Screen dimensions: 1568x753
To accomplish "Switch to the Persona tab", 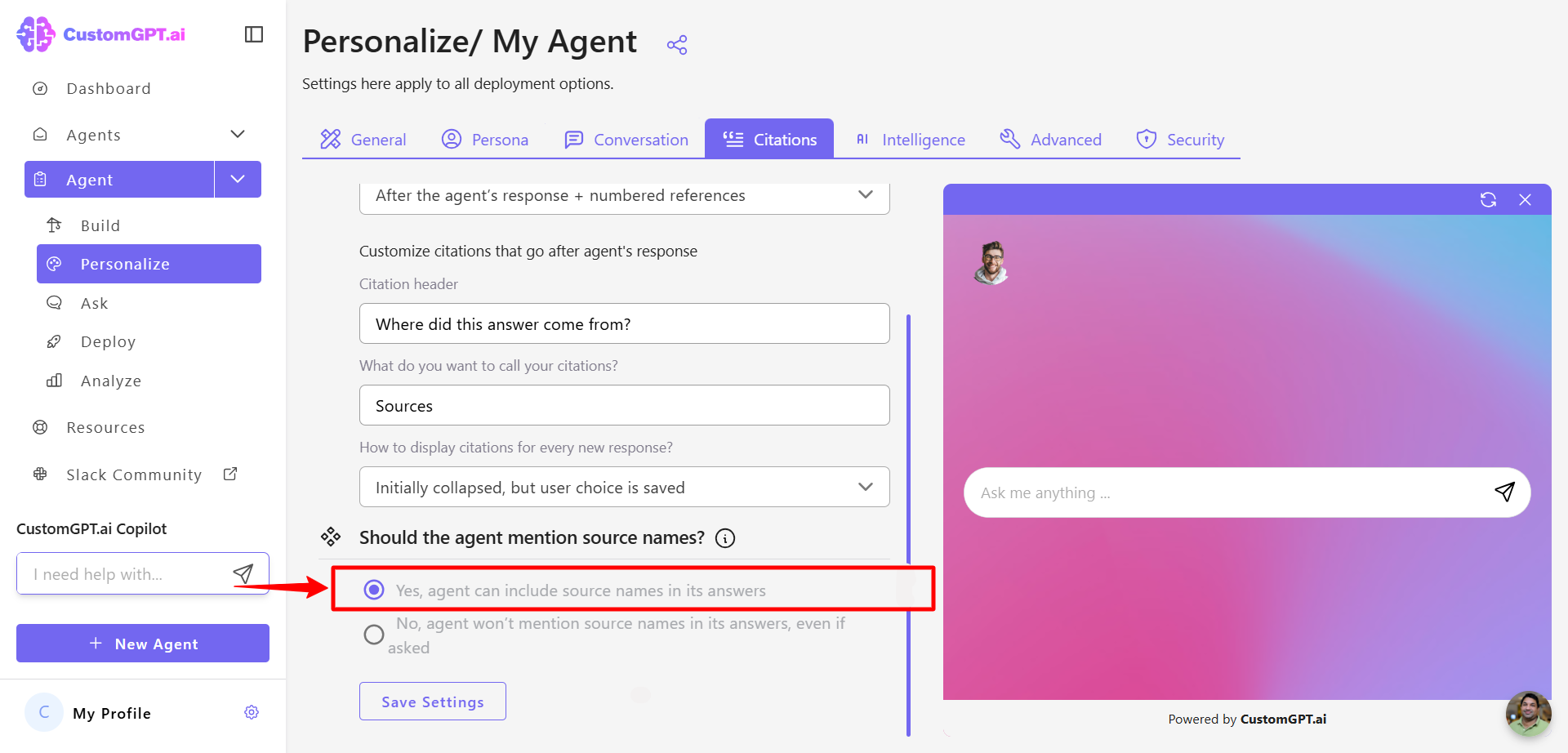I will click(485, 140).
